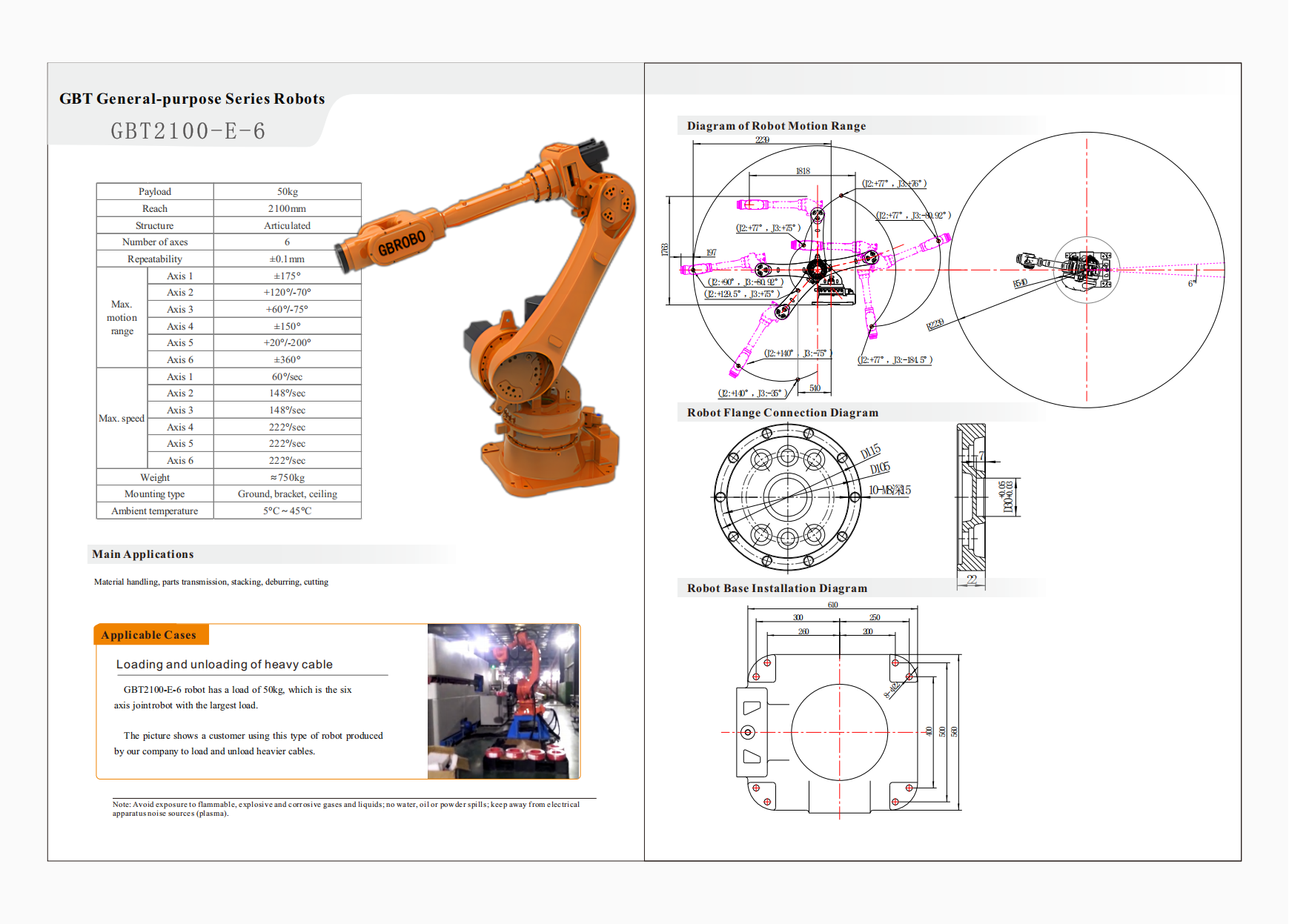Select the GBT2100-E-6 model name heading
Screen dimensions: 1289x924
click(188, 131)
